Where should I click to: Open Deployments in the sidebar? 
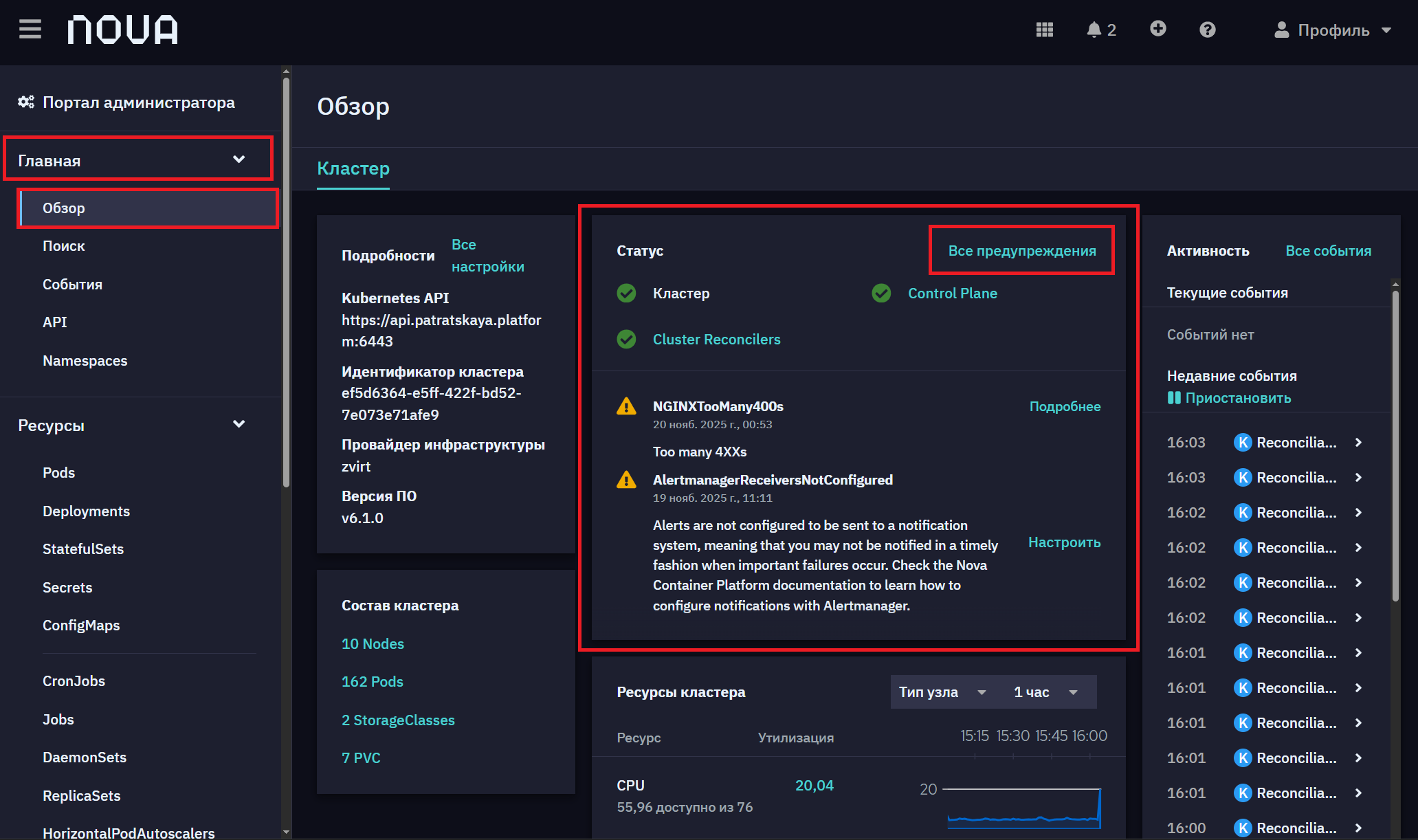click(86, 511)
